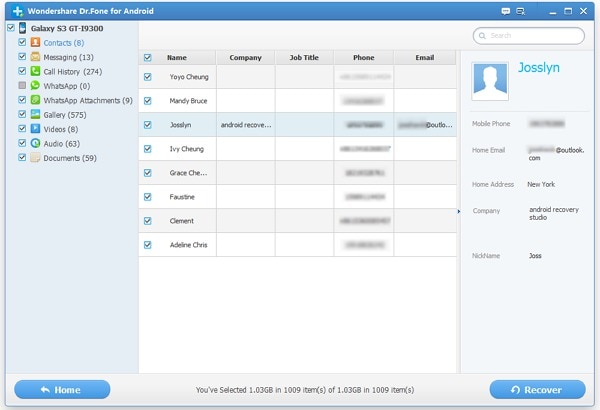Viewport: 600px width, 410px height.
Task: Sort by the Job Title column header
Action: (x=304, y=58)
